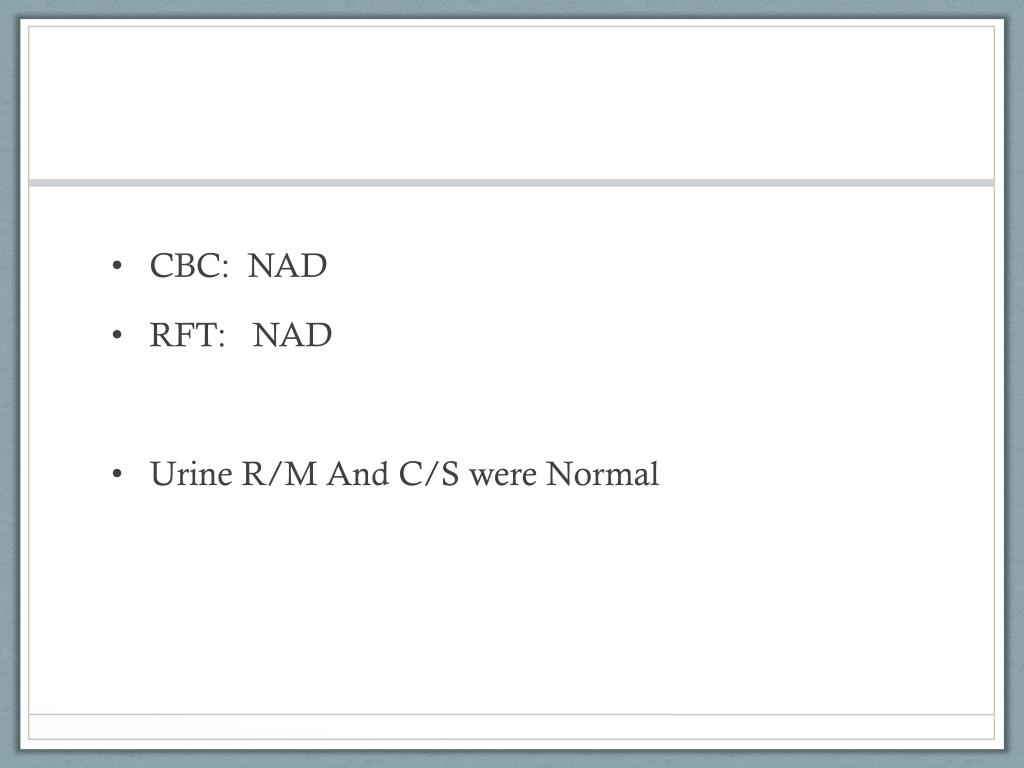Click the bullet point before Urine

(117, 474)
